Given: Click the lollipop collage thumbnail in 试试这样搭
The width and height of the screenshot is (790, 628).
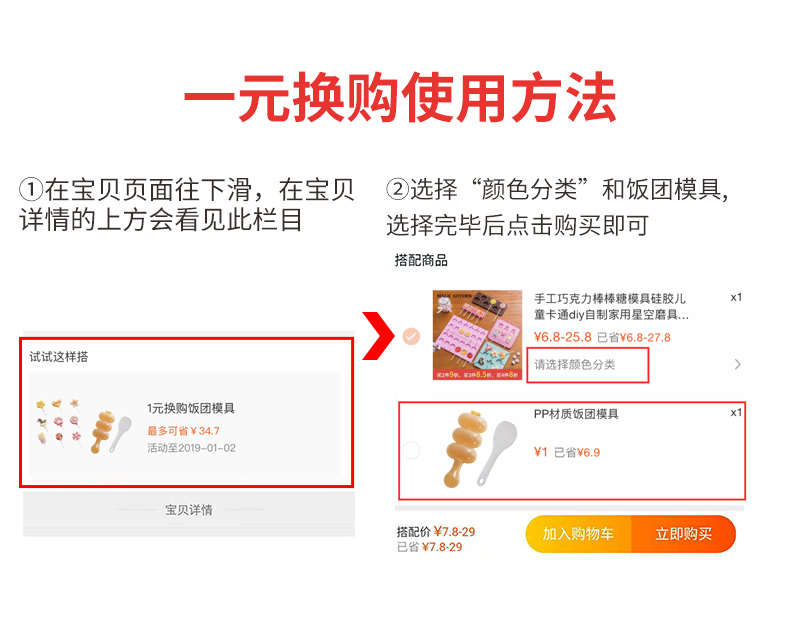Looking at the screenshot, I should [x=59, y=422].
